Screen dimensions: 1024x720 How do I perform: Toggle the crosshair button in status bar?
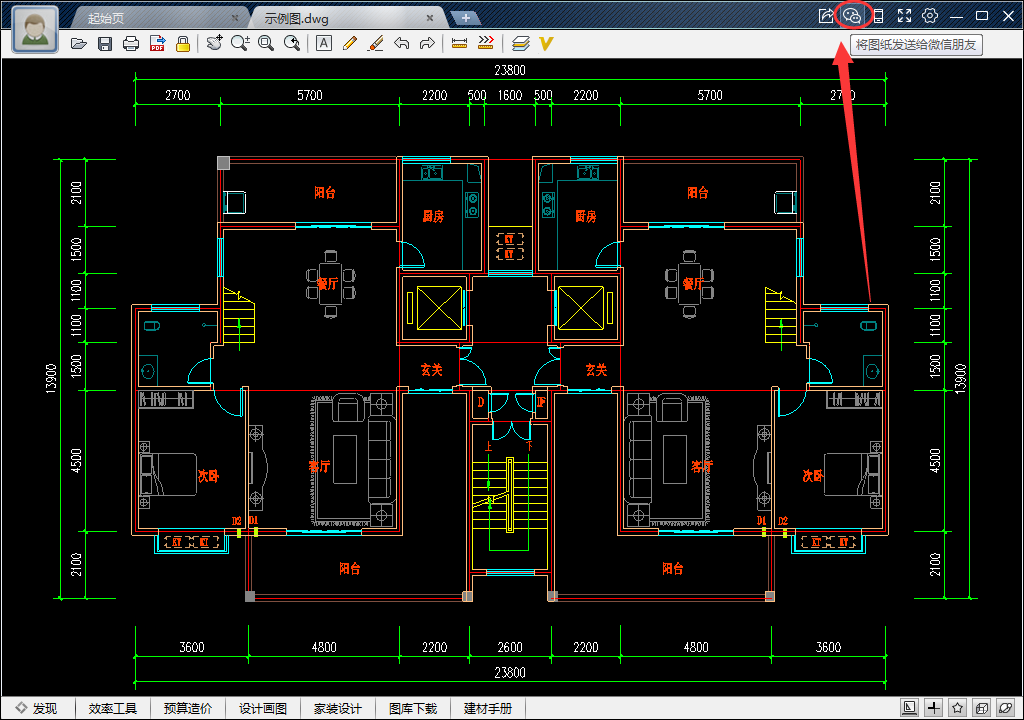coord(934,708)
